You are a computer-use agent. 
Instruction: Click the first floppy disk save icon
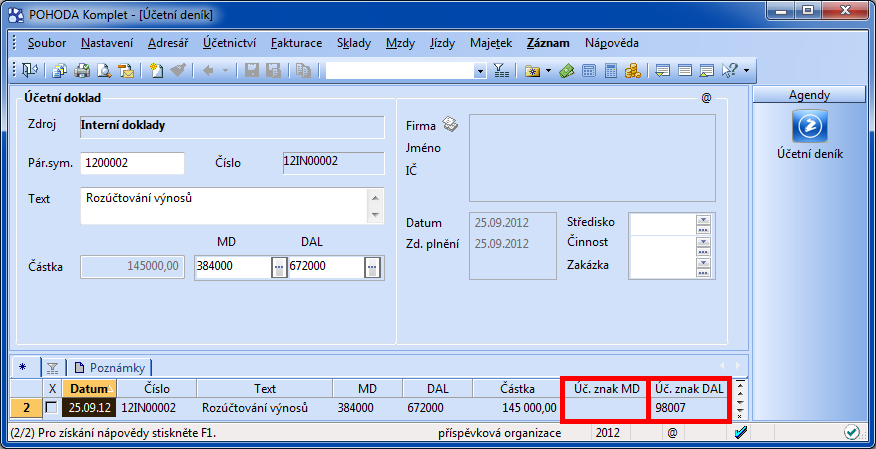click(253, 71)
